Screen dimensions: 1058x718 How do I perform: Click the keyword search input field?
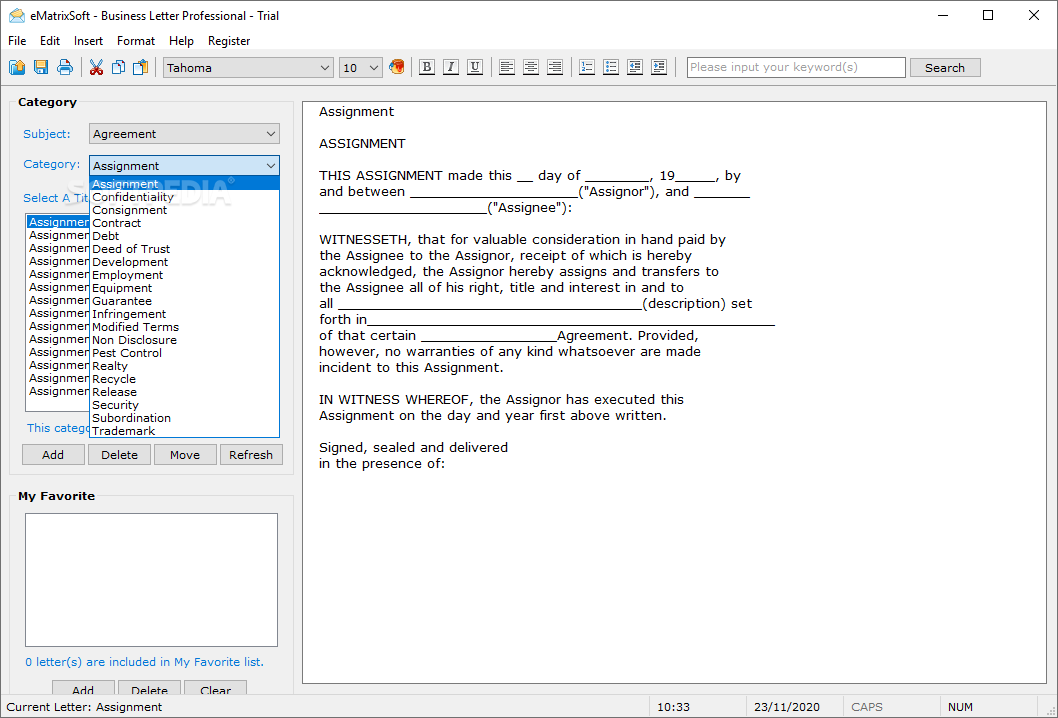click(x=796, y=67)
